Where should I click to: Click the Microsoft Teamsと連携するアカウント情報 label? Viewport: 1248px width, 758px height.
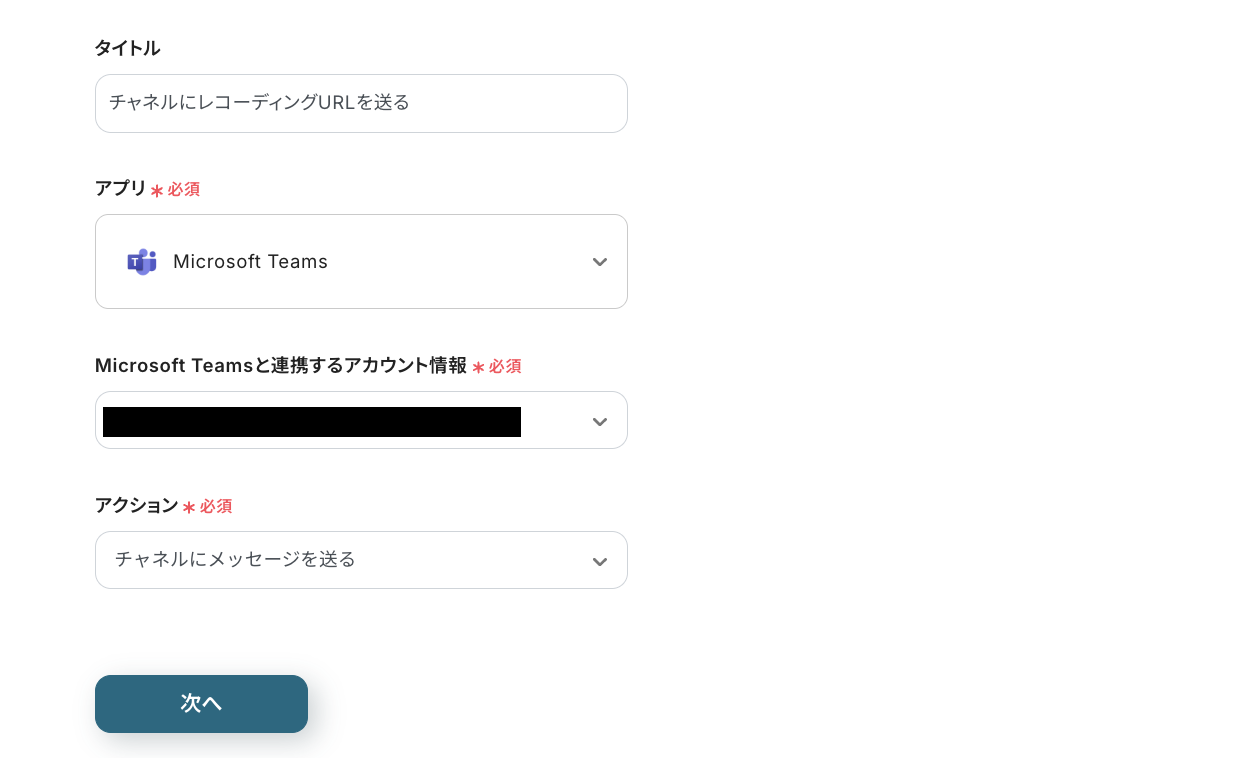pyautogui.click(x=280, y=365)
